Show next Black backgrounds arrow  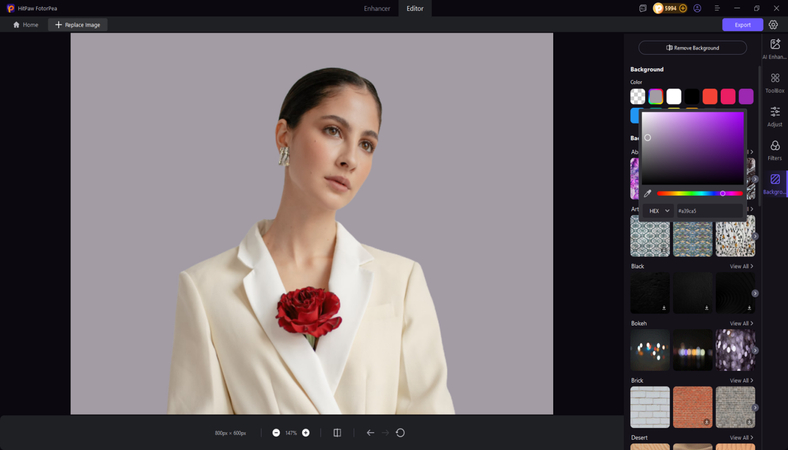click(x=755, y=293)
